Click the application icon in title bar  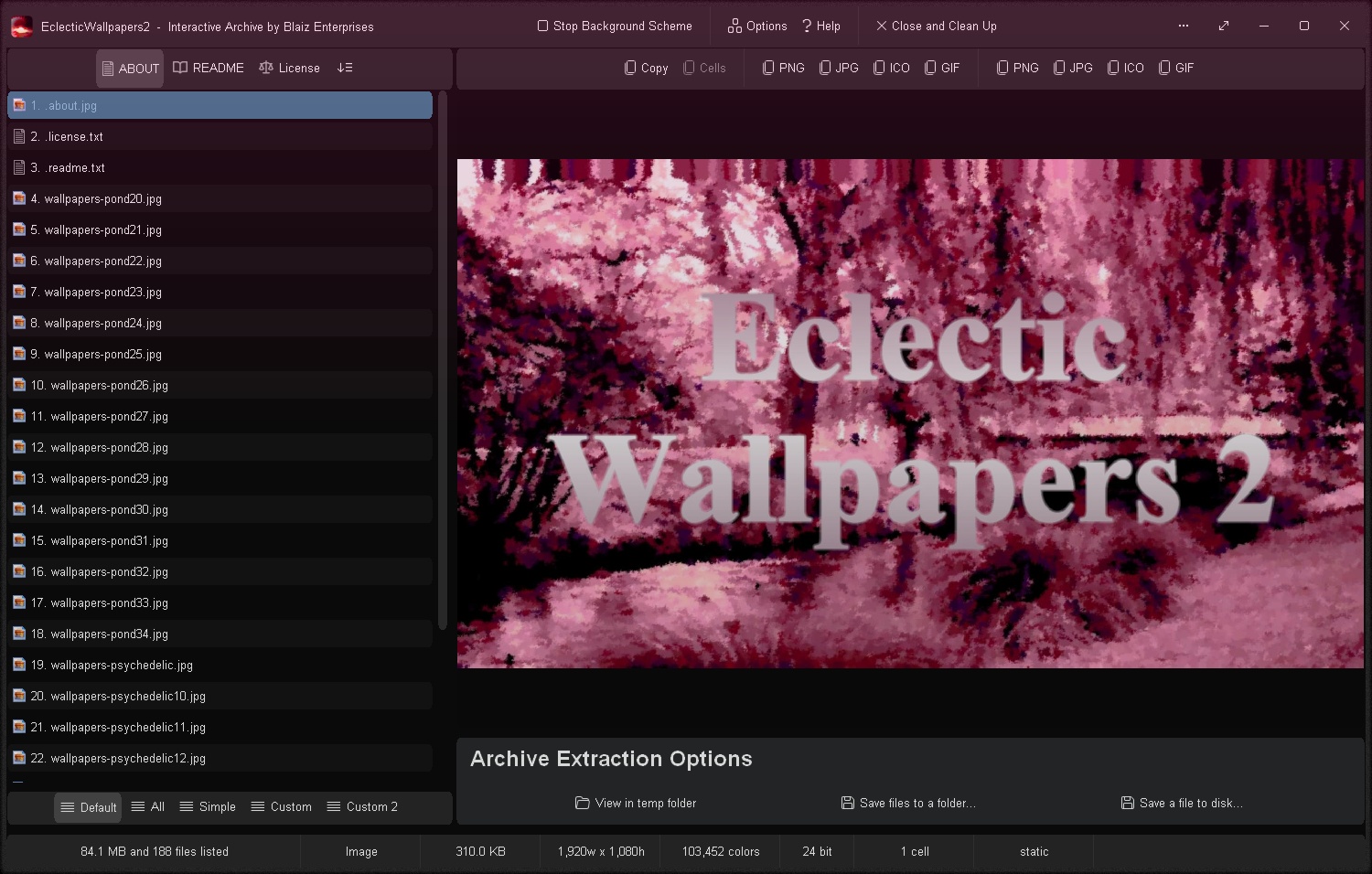coord(21,27)
